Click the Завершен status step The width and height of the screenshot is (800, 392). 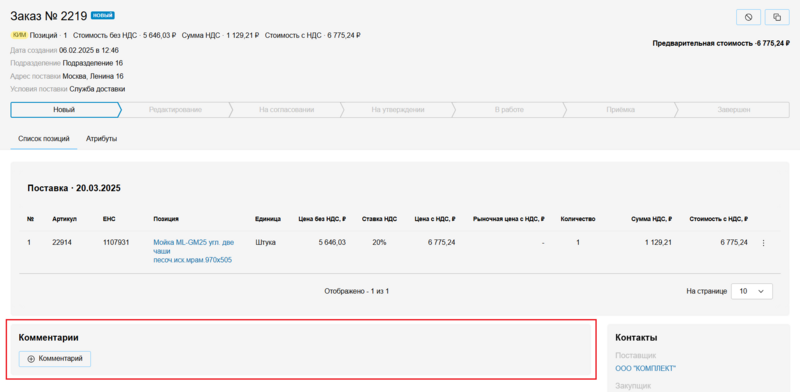point(733,110)
